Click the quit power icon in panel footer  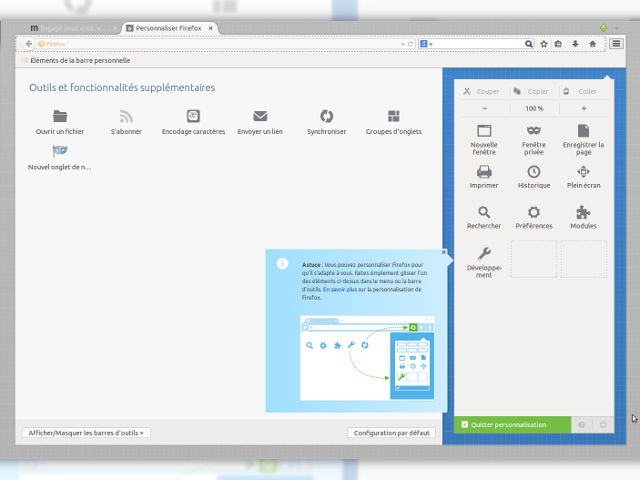[603, 425]
